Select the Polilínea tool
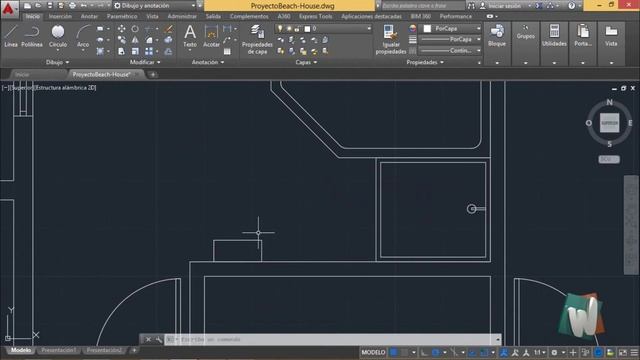 point(32,36)
